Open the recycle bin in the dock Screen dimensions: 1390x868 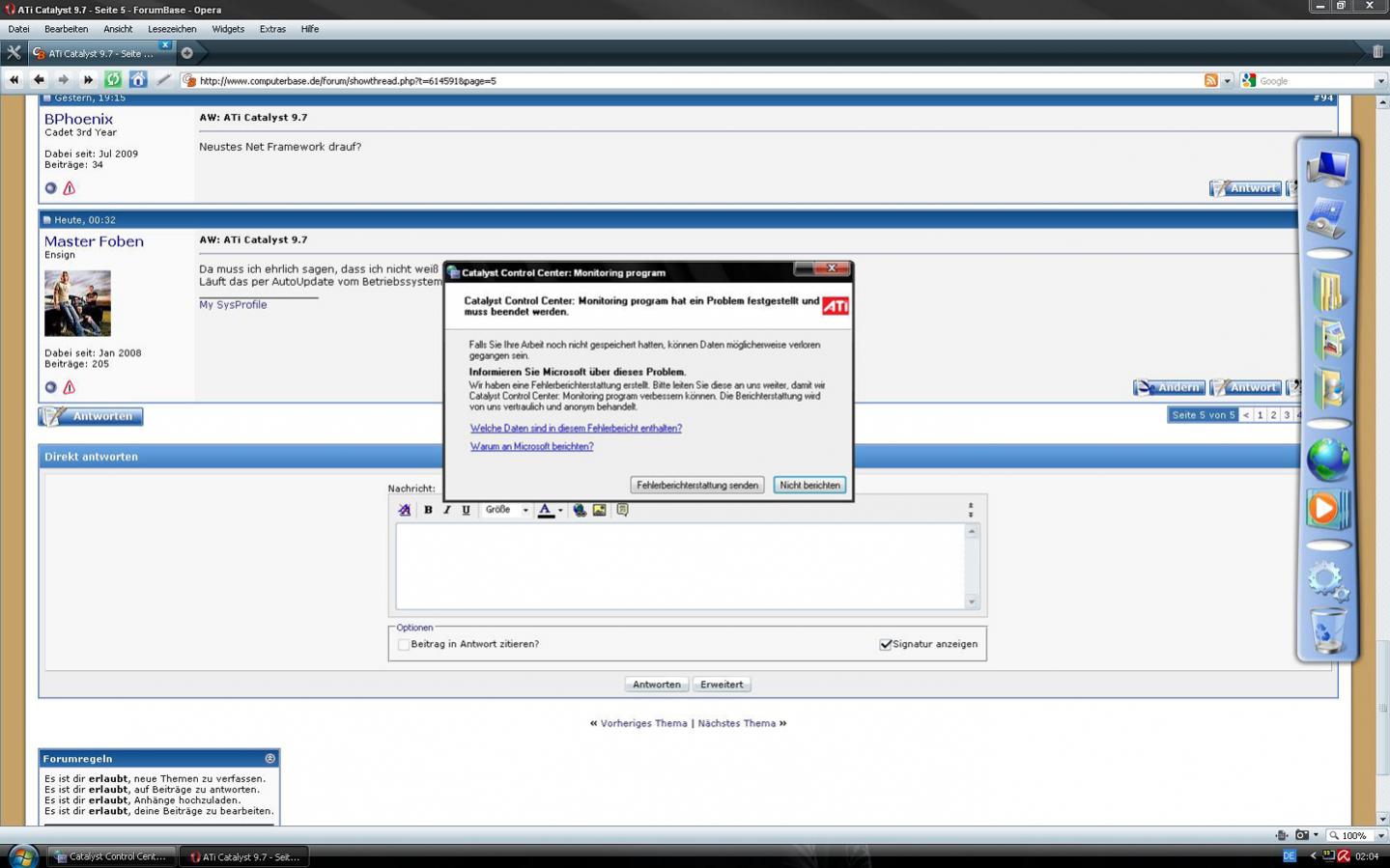[1328, 631]
